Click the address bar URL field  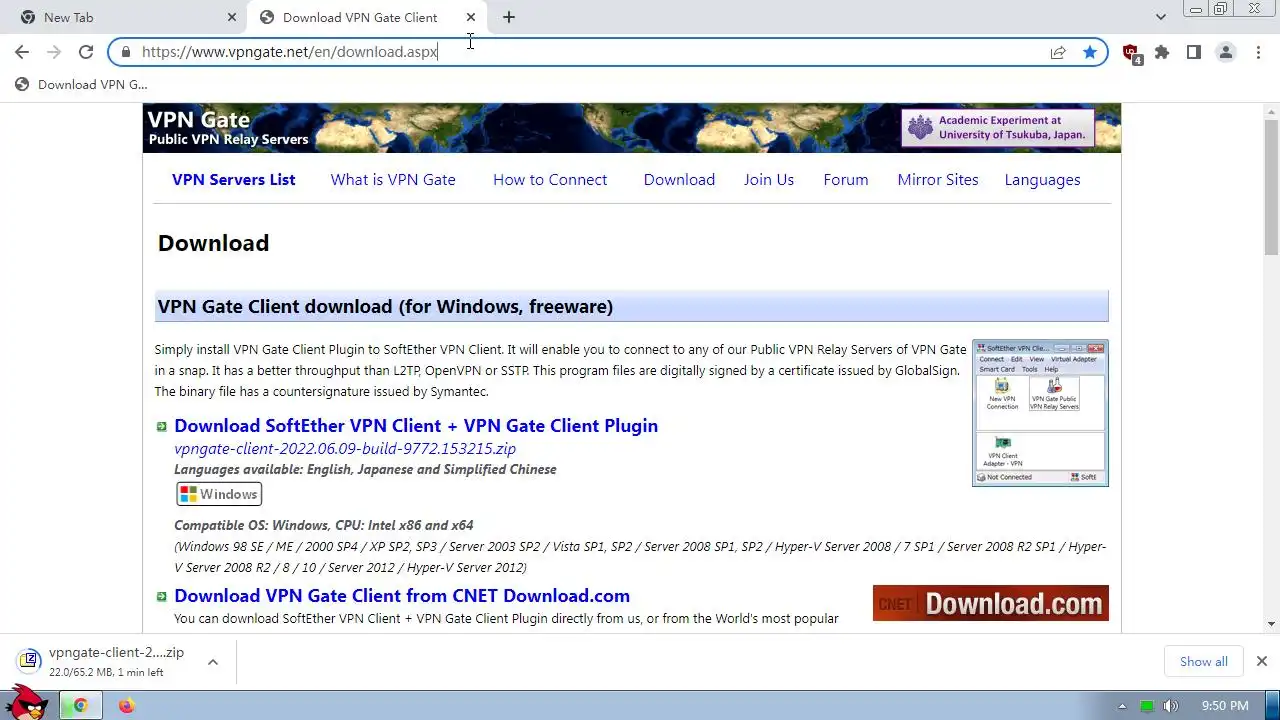(x=590, y=52)
